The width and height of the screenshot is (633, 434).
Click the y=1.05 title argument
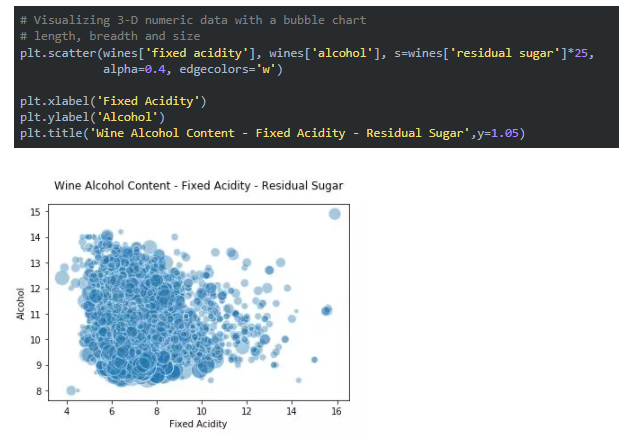[498, 133]
